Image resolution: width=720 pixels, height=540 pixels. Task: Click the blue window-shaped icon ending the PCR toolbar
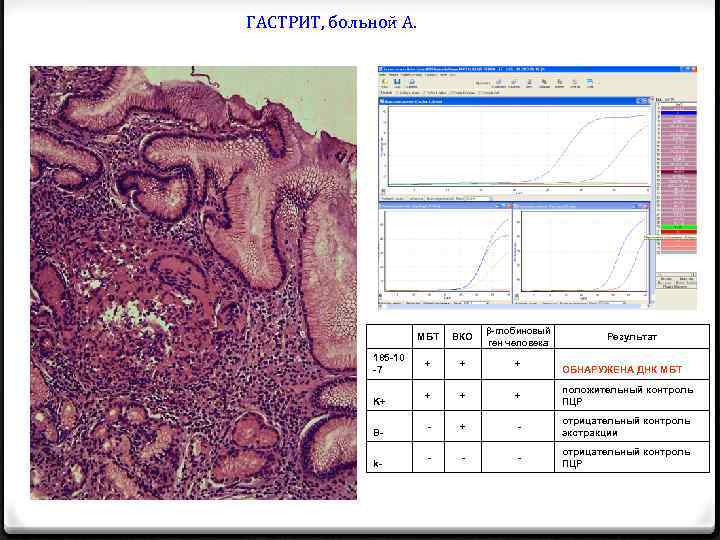click(590, 82)
